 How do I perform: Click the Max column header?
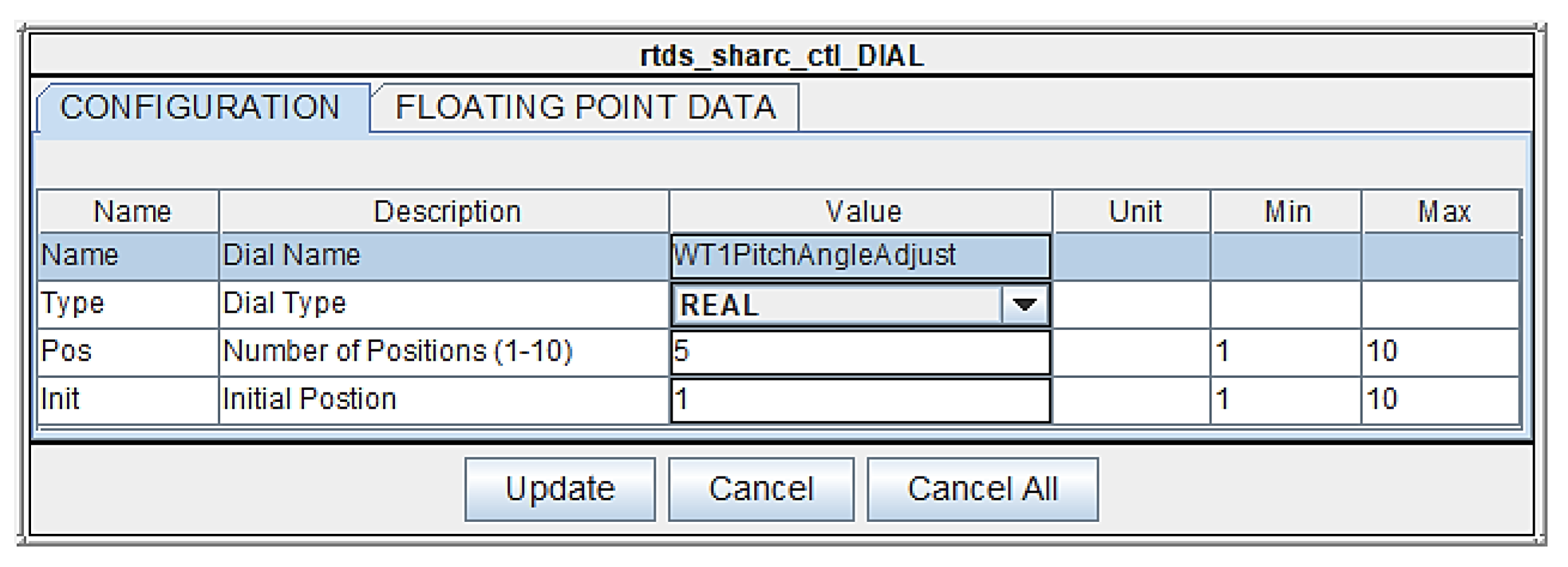pyautogui.click(x=1443, y=212)
